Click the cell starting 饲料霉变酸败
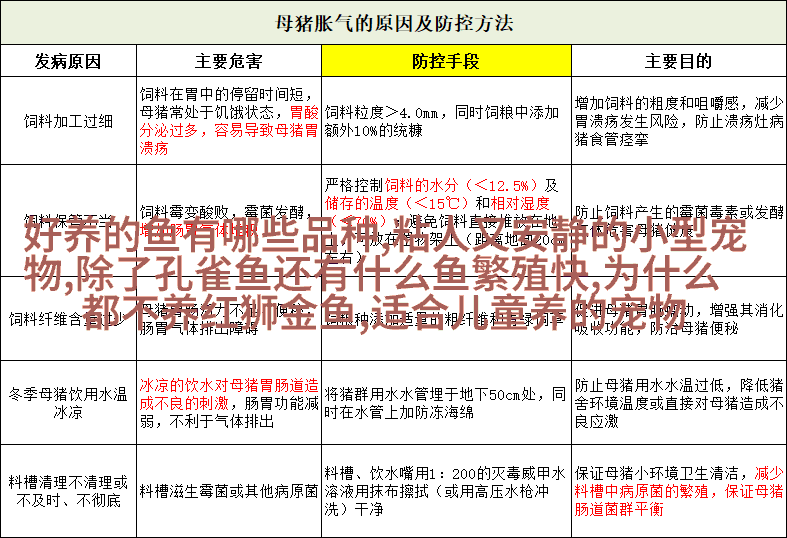The image size is (787, 538). tap(229, 221)
